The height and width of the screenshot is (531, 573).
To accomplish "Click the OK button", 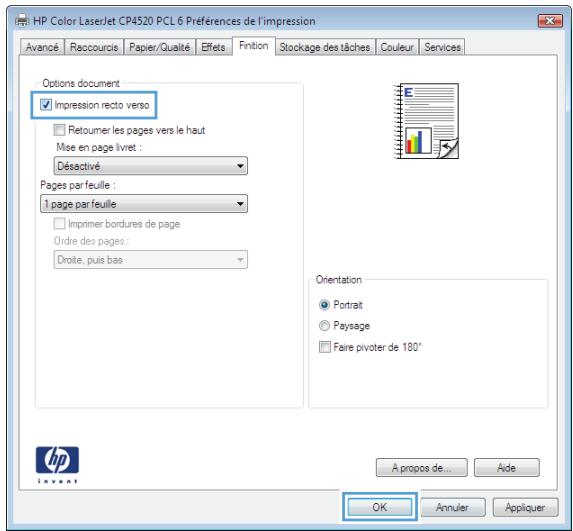I will [380, 507].
